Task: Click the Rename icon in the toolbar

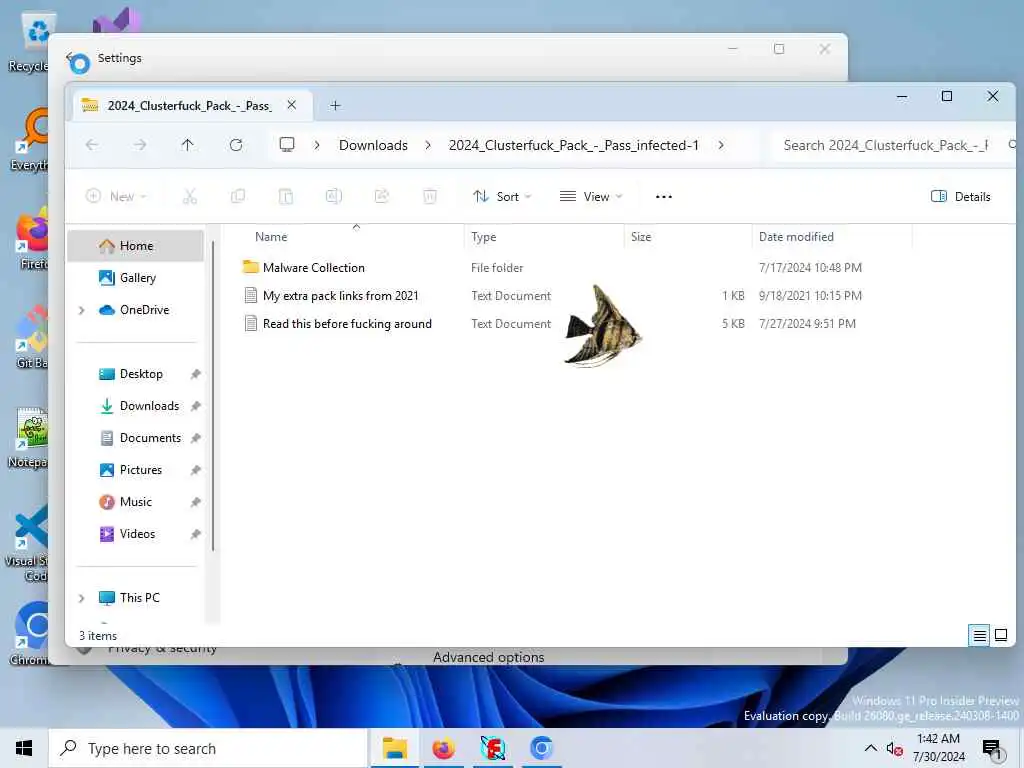Action: pyautogui.click(x=334, y=197)
